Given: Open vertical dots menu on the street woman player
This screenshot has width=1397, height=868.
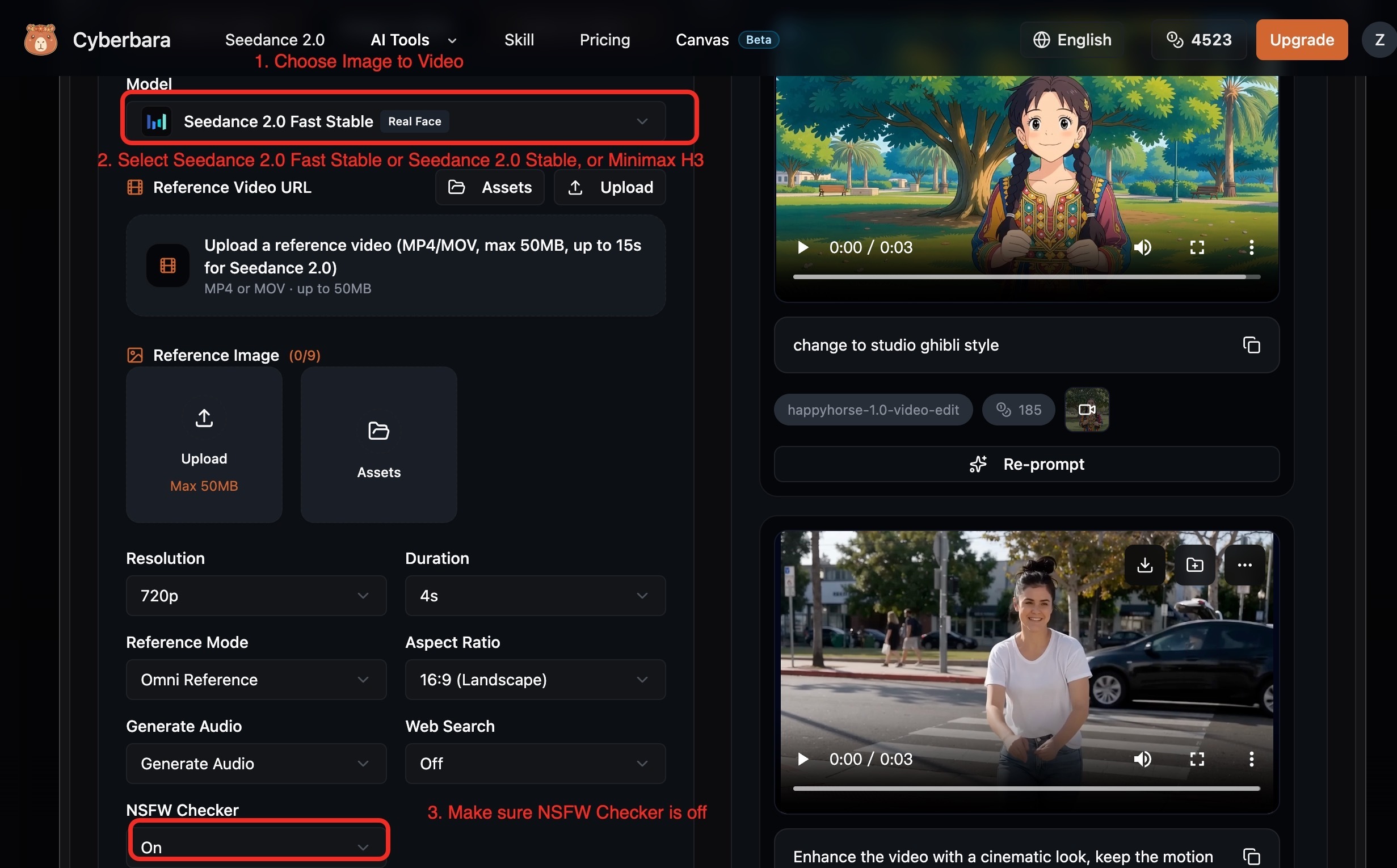Looking at the screenshot, I should tap(1251, 759).
